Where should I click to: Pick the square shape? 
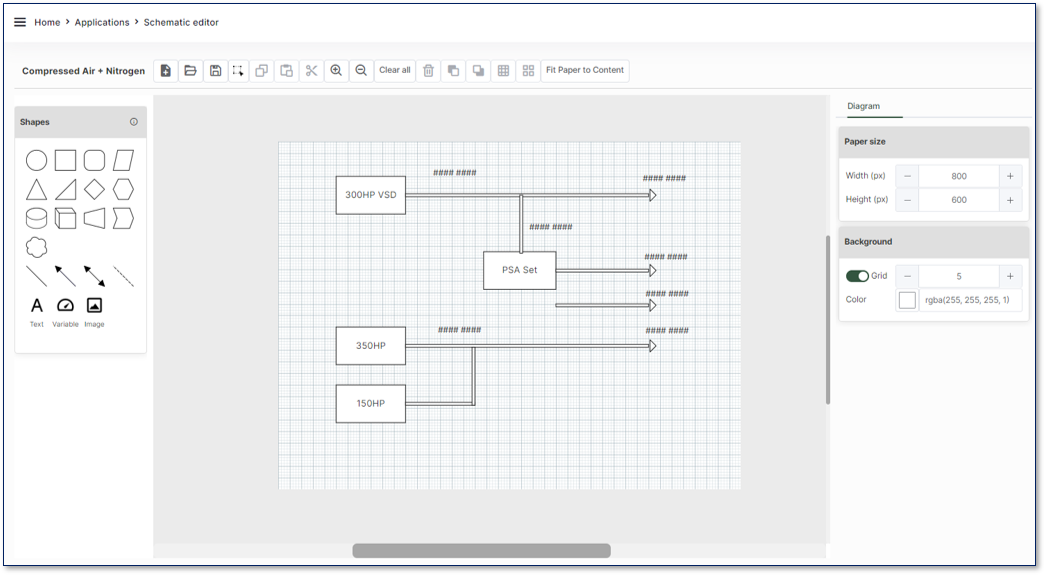point(65,161)
